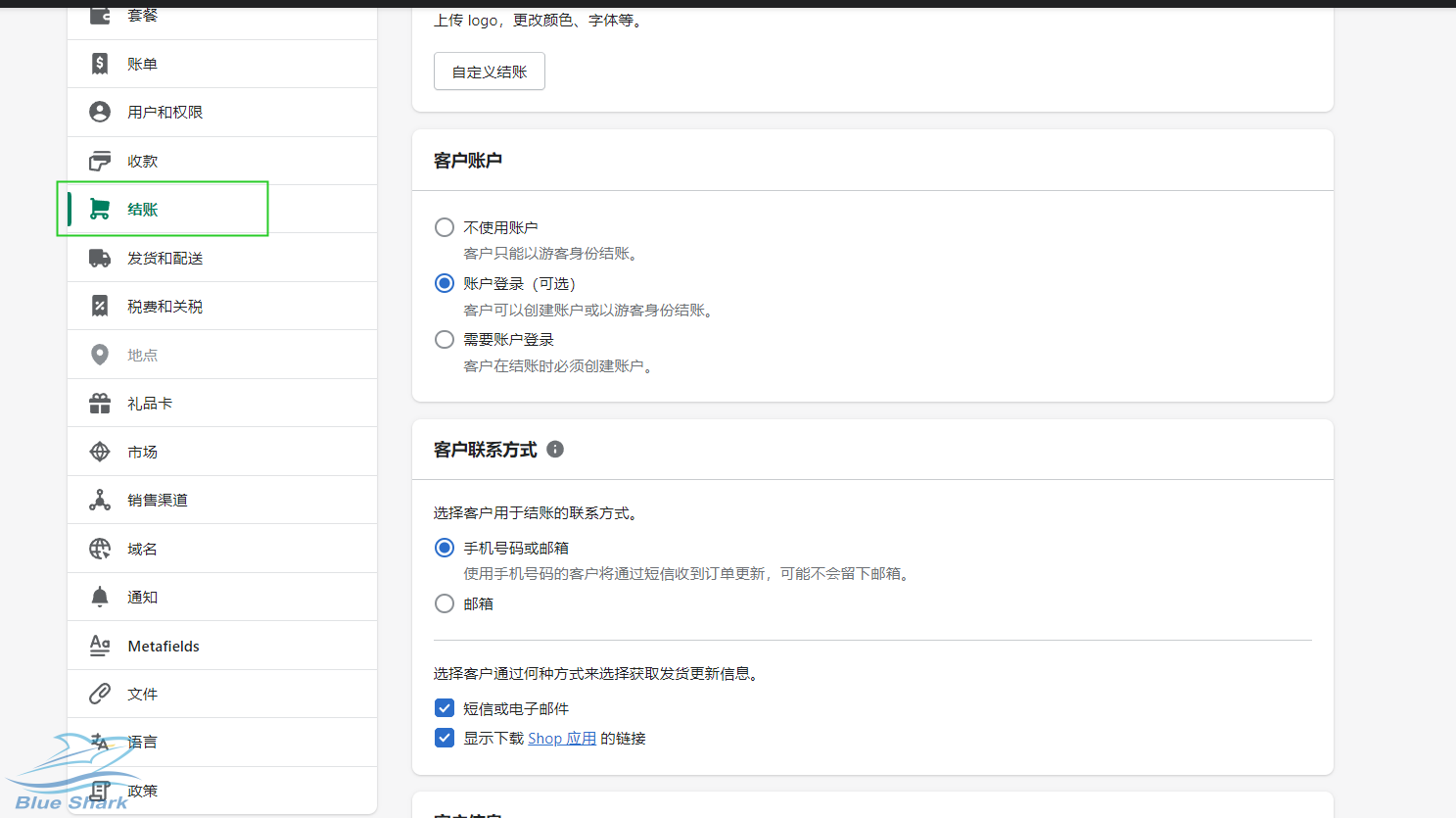Open 文件 settings entry

click(222, 694)
